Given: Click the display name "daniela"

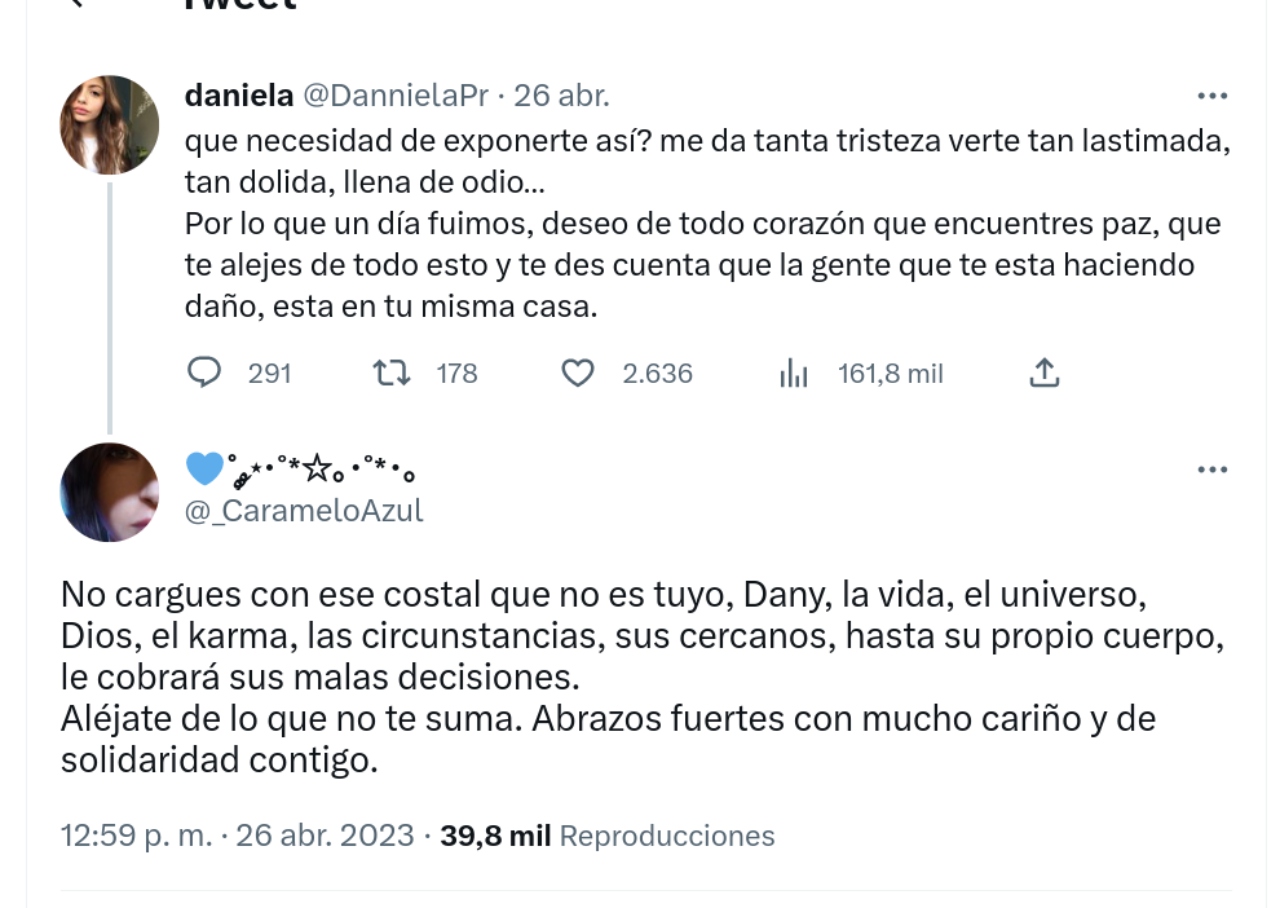Looking at the screenshot, I should click(x=239, y=96).
